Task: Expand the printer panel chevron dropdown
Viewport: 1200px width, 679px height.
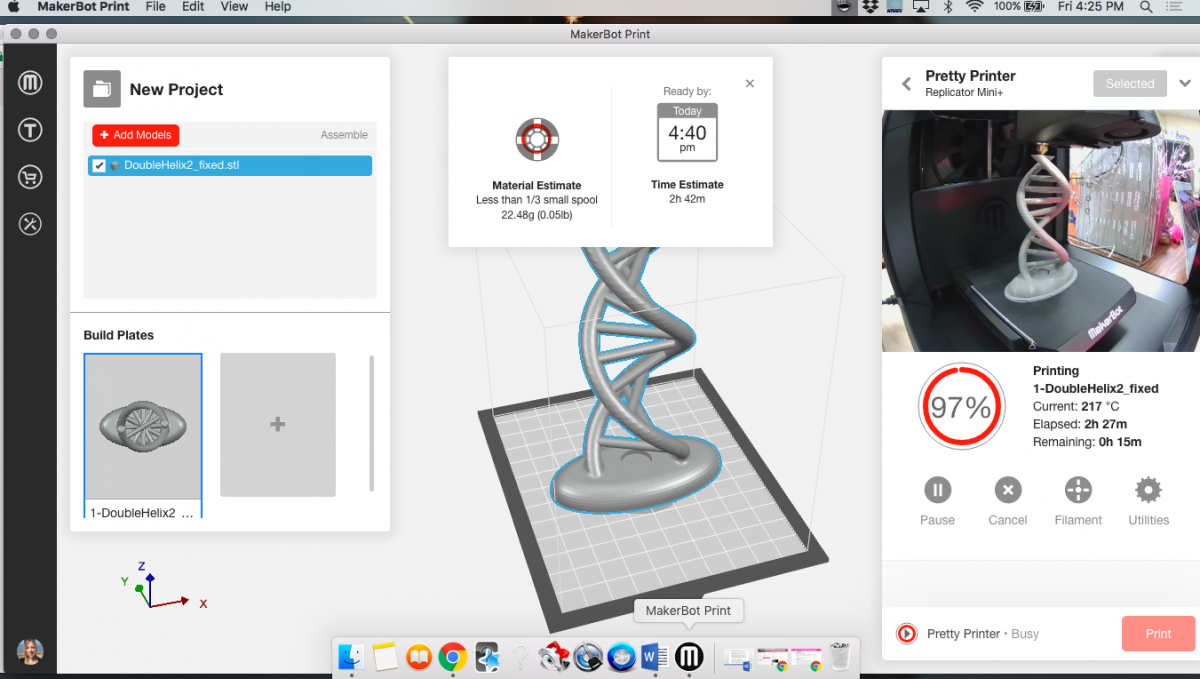Action: (x=1185, y=84)
